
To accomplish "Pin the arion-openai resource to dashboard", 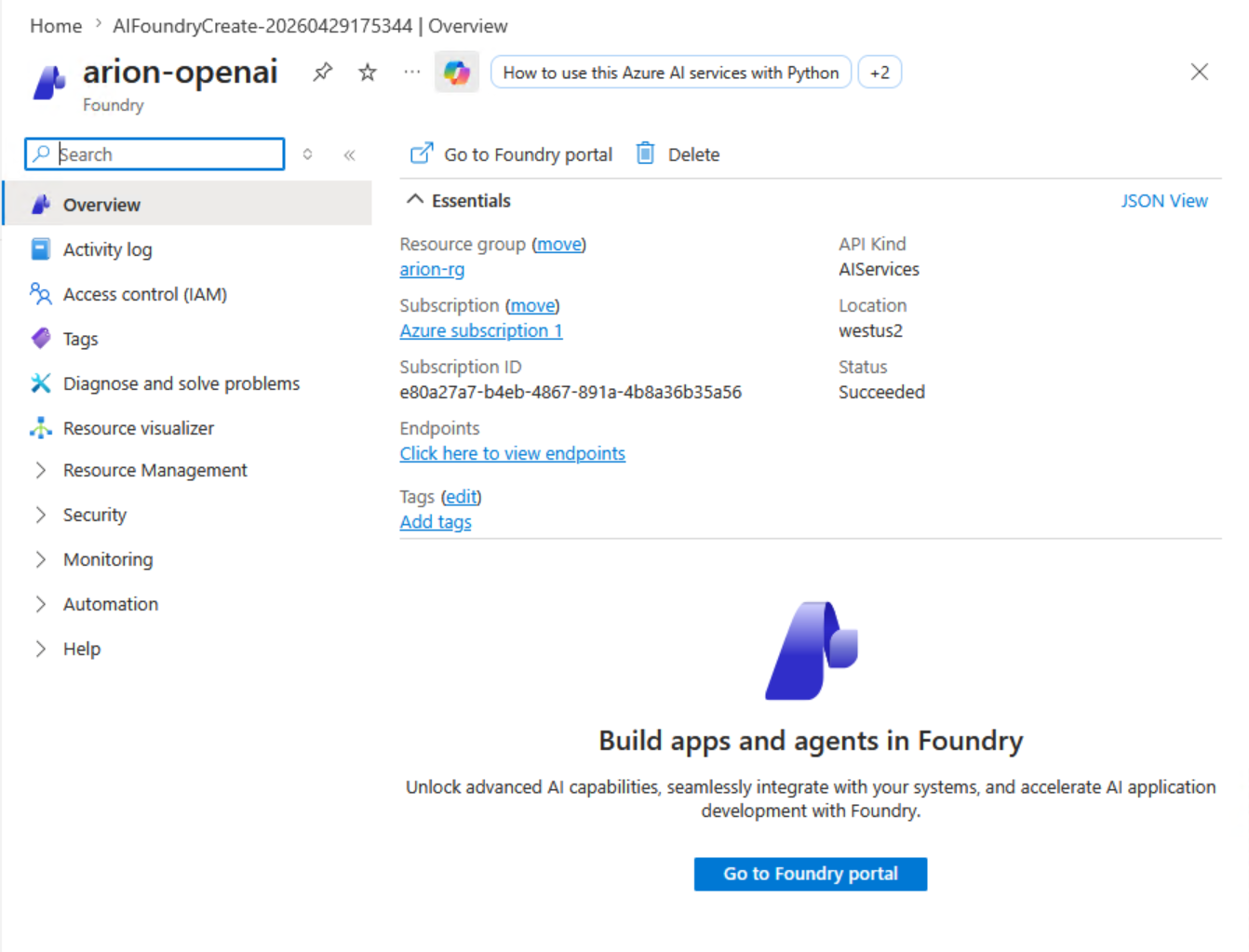I will [x=322, y=72].
